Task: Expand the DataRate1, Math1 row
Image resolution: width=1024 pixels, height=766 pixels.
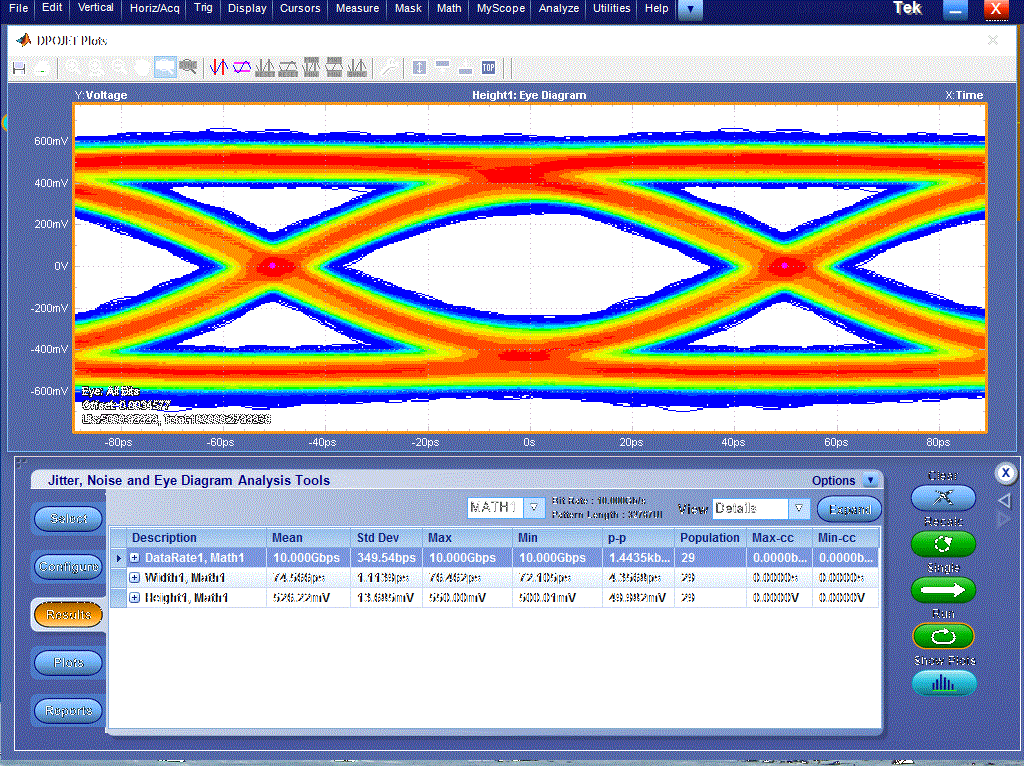Action: point(135,558)
